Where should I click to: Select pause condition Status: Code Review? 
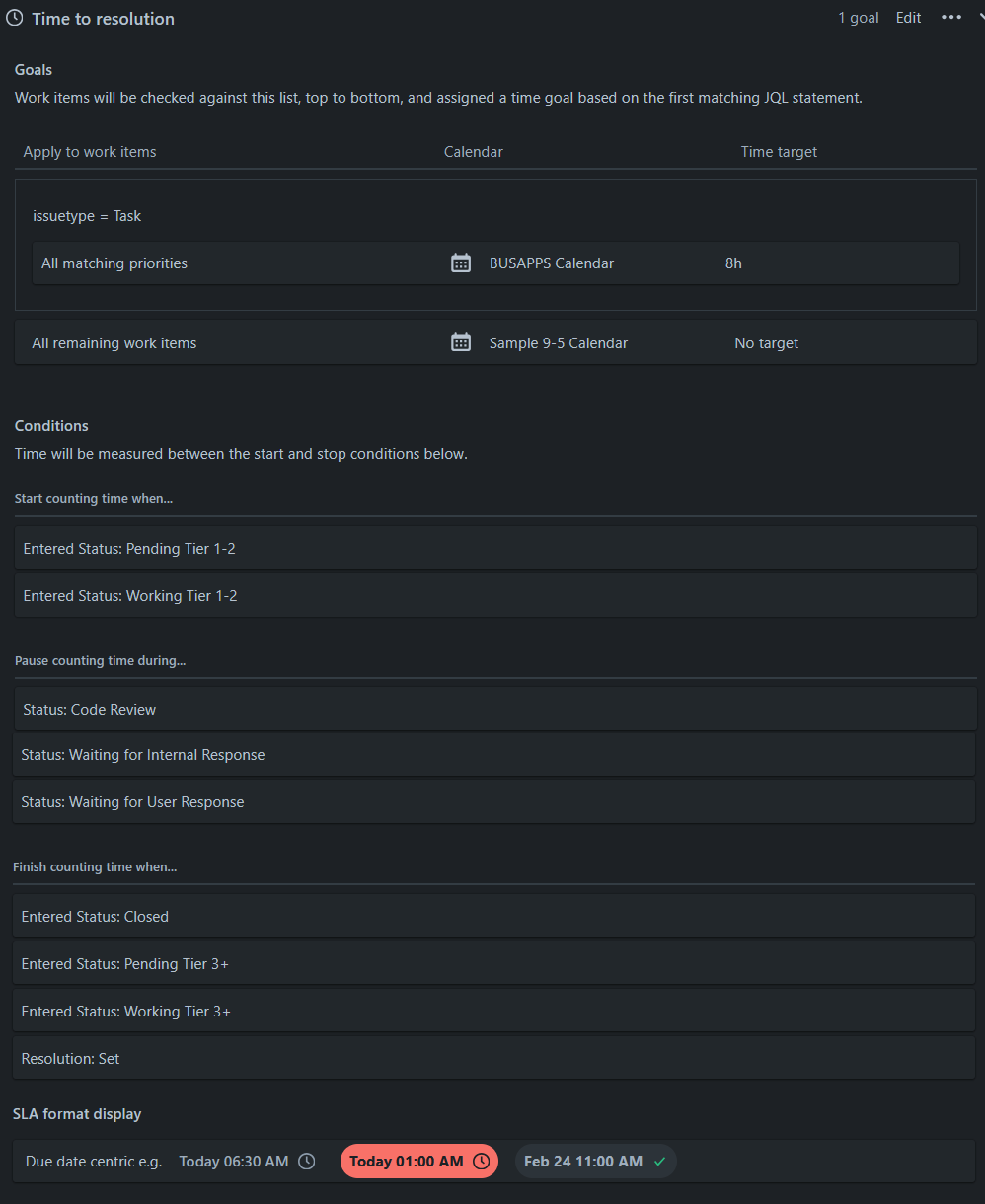pos(495,710)
